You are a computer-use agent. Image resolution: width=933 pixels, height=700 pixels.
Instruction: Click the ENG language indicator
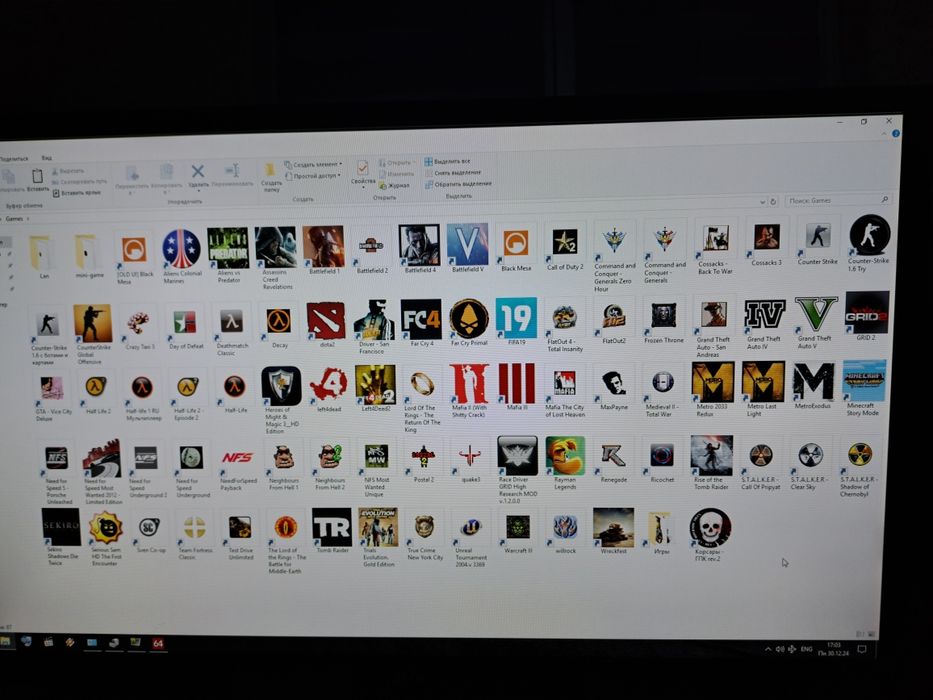[806, 649]
